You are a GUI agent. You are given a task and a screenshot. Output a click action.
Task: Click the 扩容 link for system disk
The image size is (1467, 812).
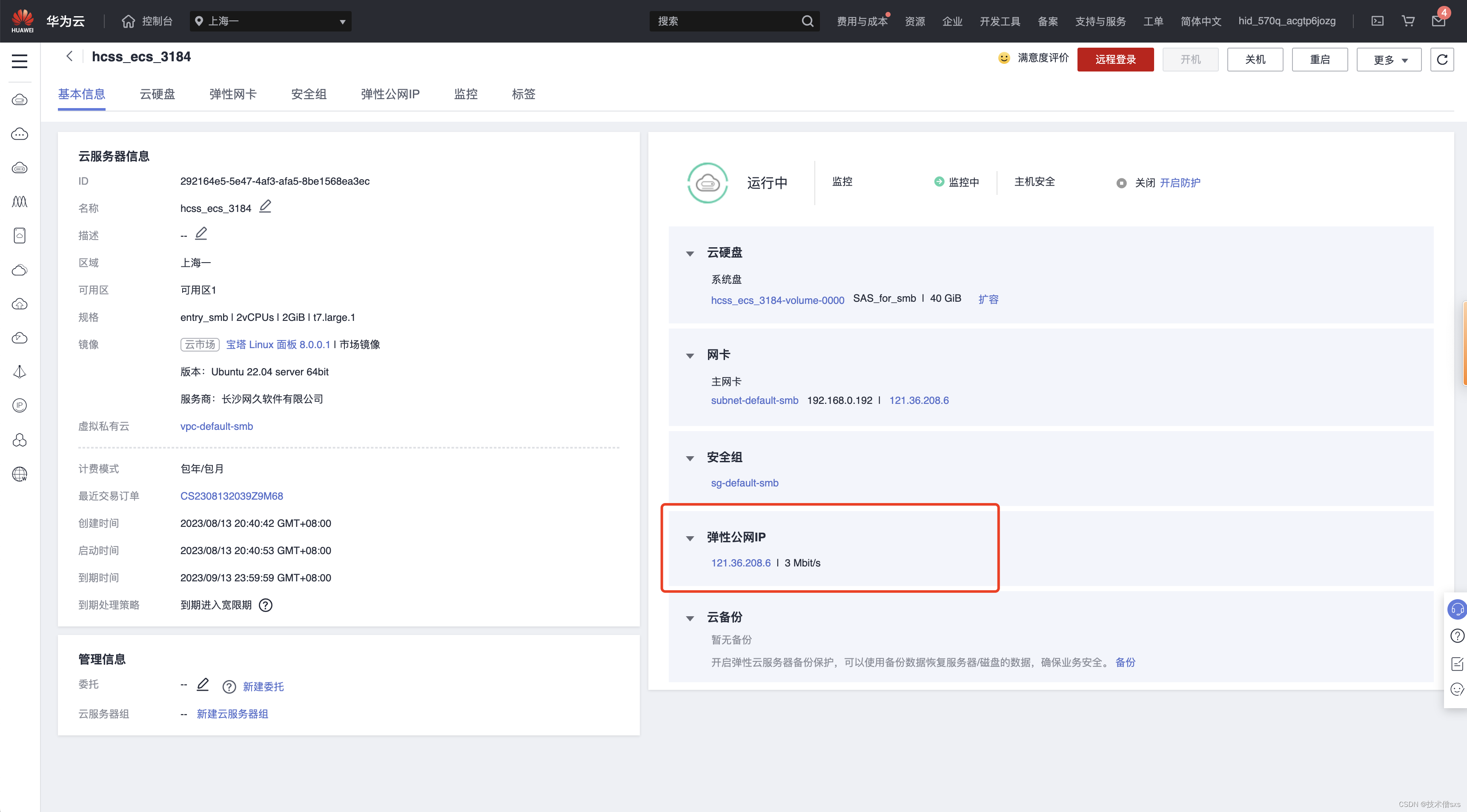pos(988,299)
